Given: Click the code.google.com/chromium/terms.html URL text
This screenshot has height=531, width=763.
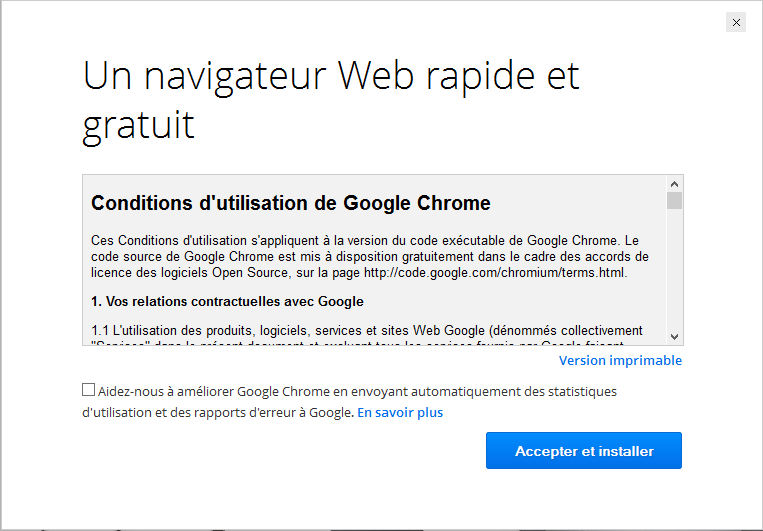Looking at the screenshot, I should click(x=495, y=273).
